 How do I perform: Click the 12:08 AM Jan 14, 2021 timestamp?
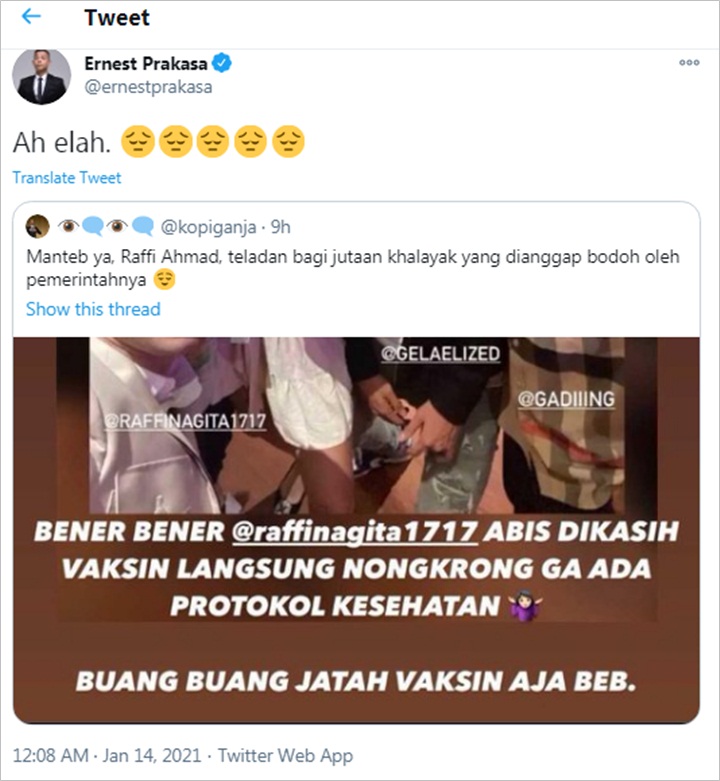click(107, 755)
